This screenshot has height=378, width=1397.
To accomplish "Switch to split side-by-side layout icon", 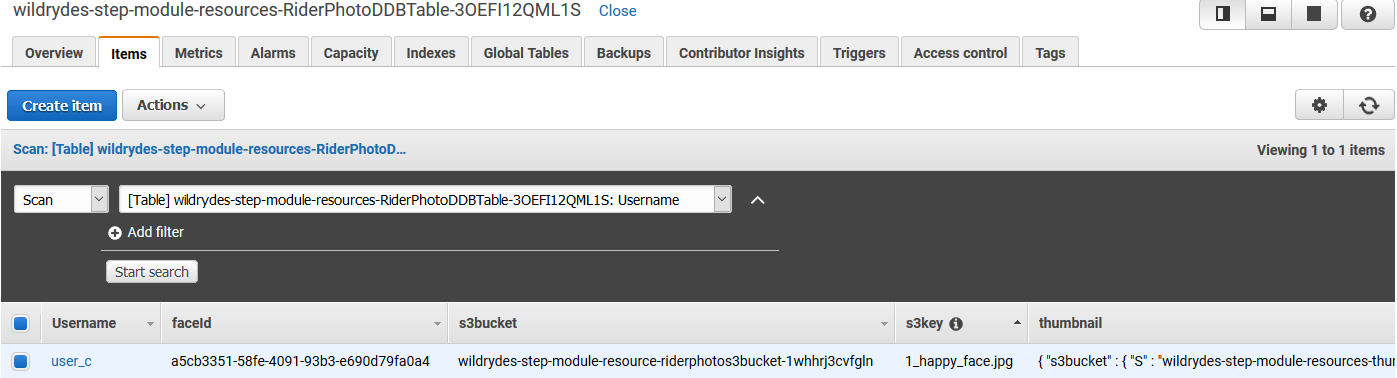I will pyautogui.click(x=1223, y=15).
